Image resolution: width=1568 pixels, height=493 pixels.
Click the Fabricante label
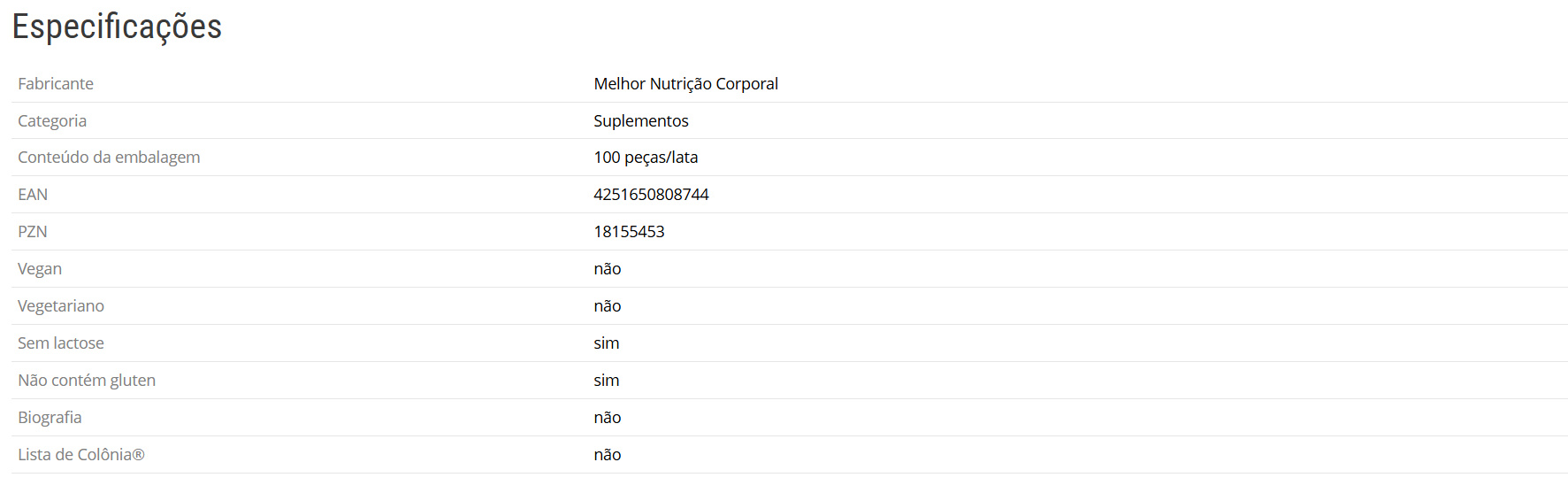point(56,84)
